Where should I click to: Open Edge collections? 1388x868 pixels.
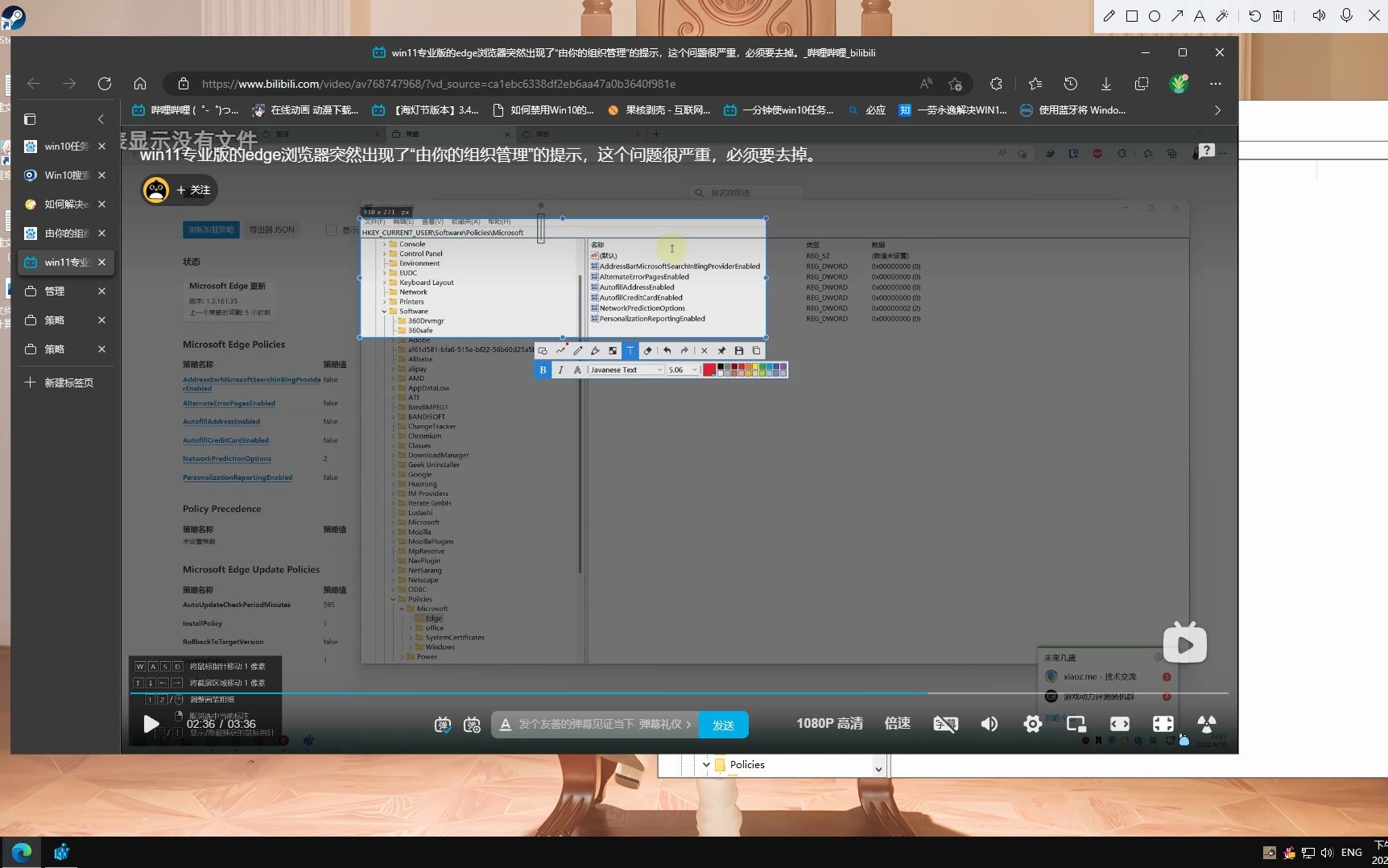pos(1142,84)
